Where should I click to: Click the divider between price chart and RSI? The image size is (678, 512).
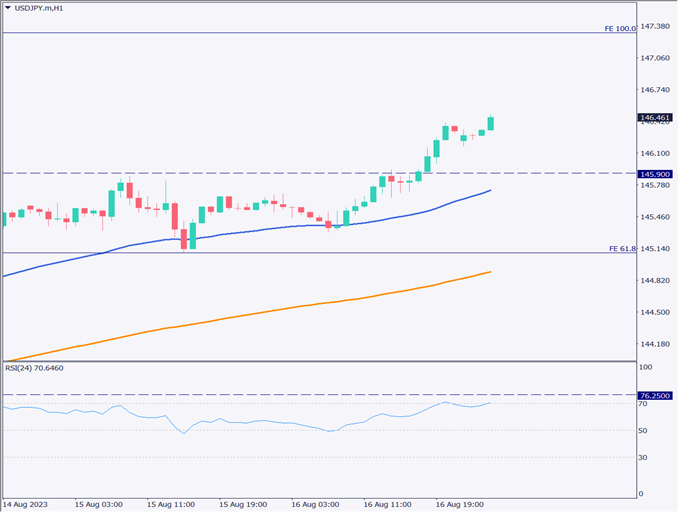click(x=318, y=362)
